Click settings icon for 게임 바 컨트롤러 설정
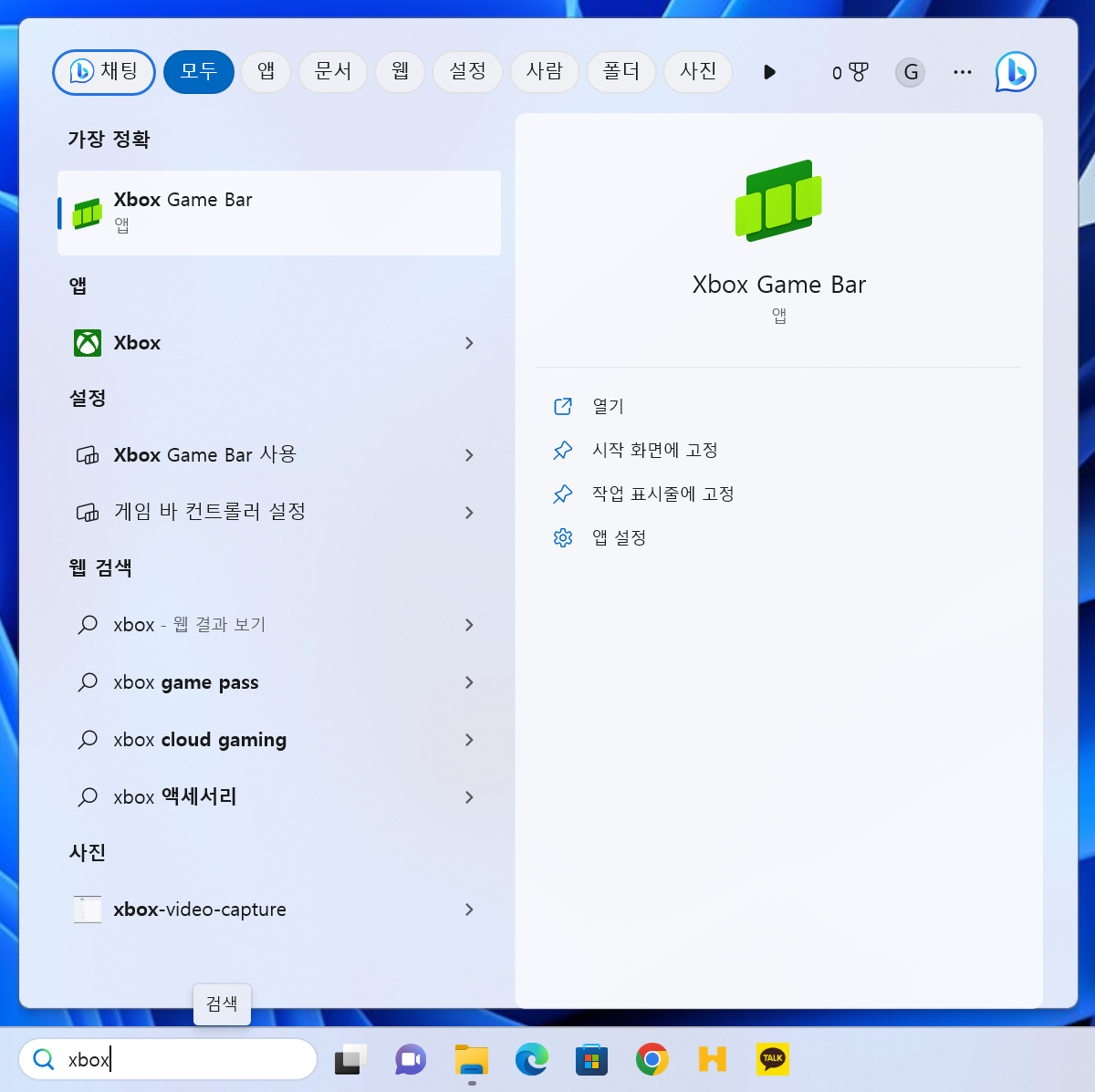This screenshot has width=1095, height=1092. point(88,513)
